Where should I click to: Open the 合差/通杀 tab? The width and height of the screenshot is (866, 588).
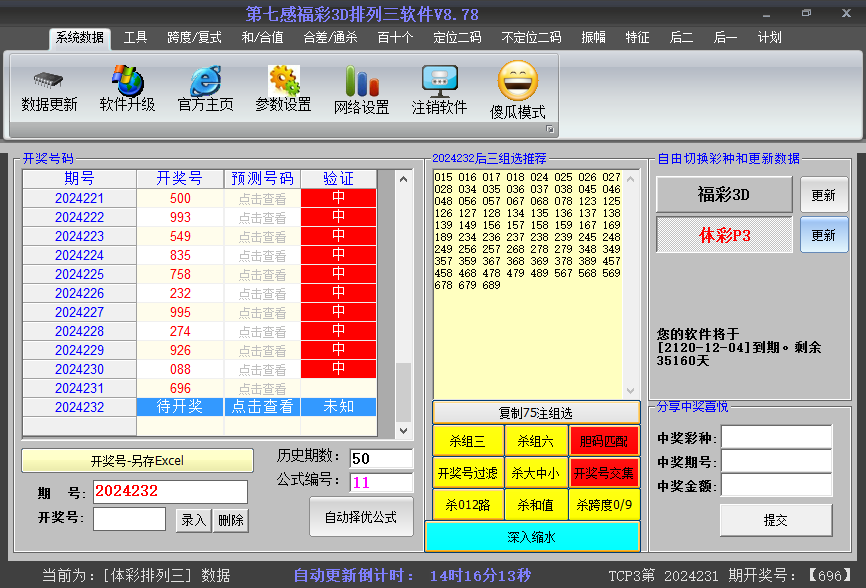[330, 38]
